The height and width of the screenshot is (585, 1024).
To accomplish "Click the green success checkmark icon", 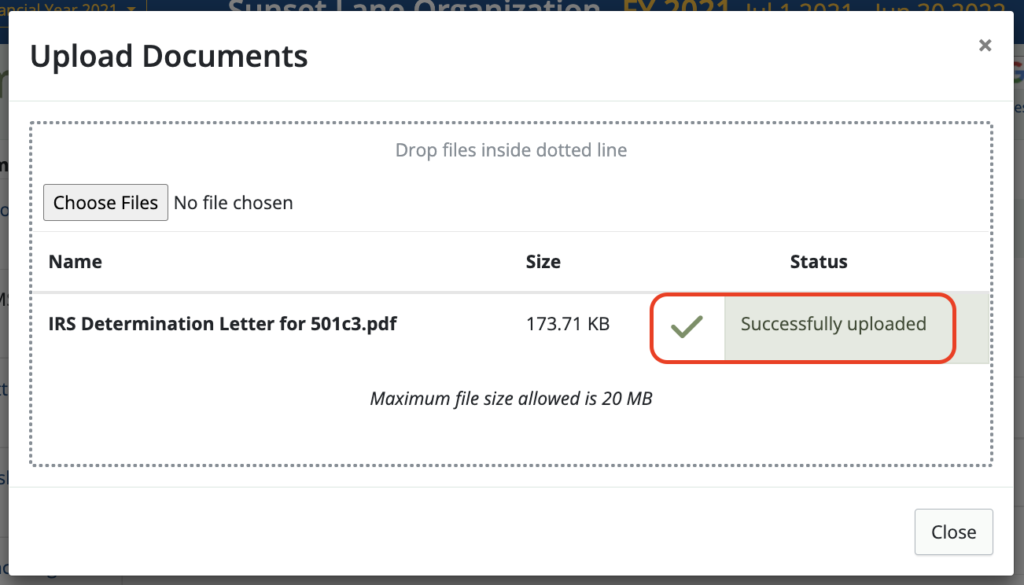I will click(x=687, y=325).
